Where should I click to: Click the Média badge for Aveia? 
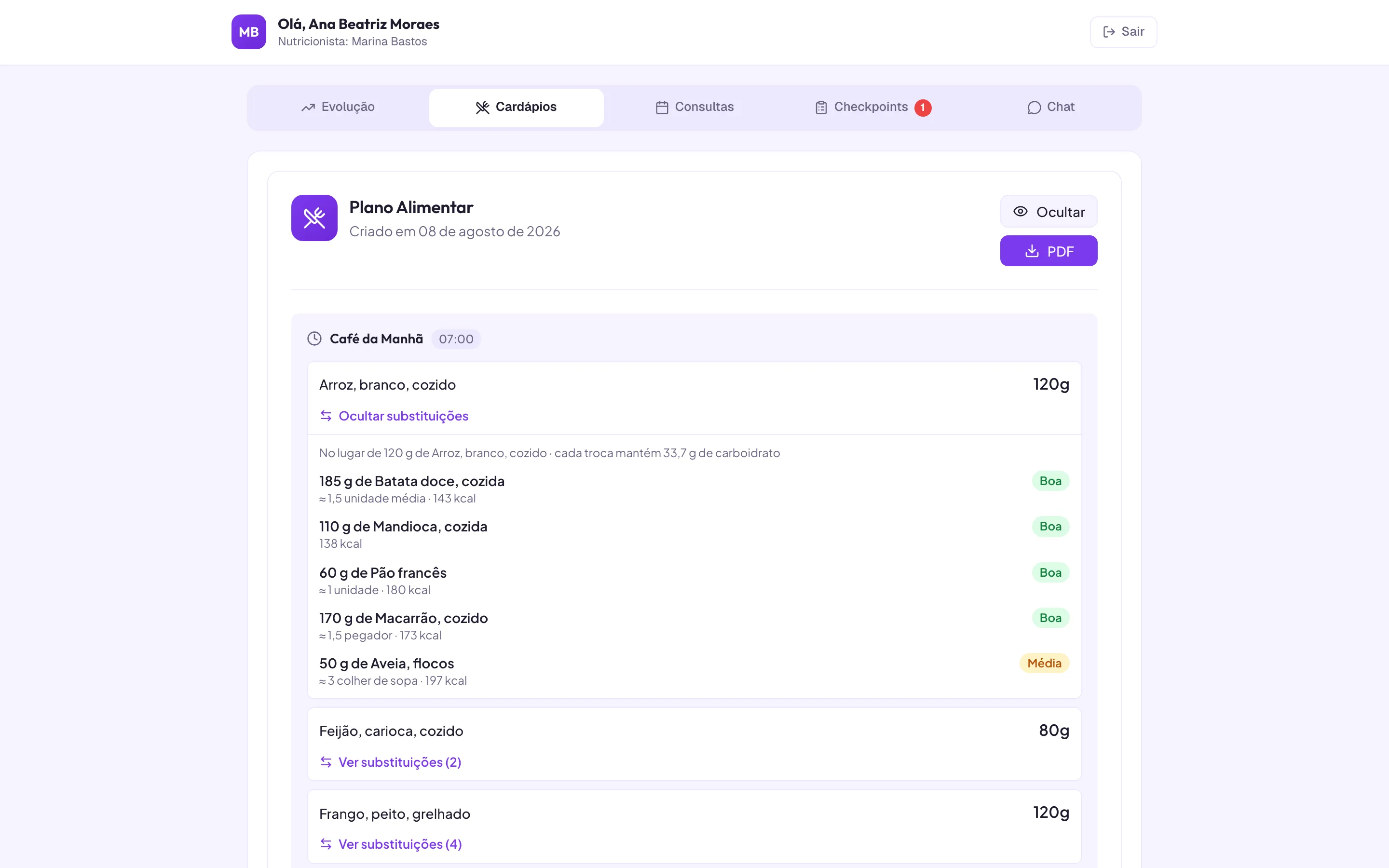(1044, 664)
